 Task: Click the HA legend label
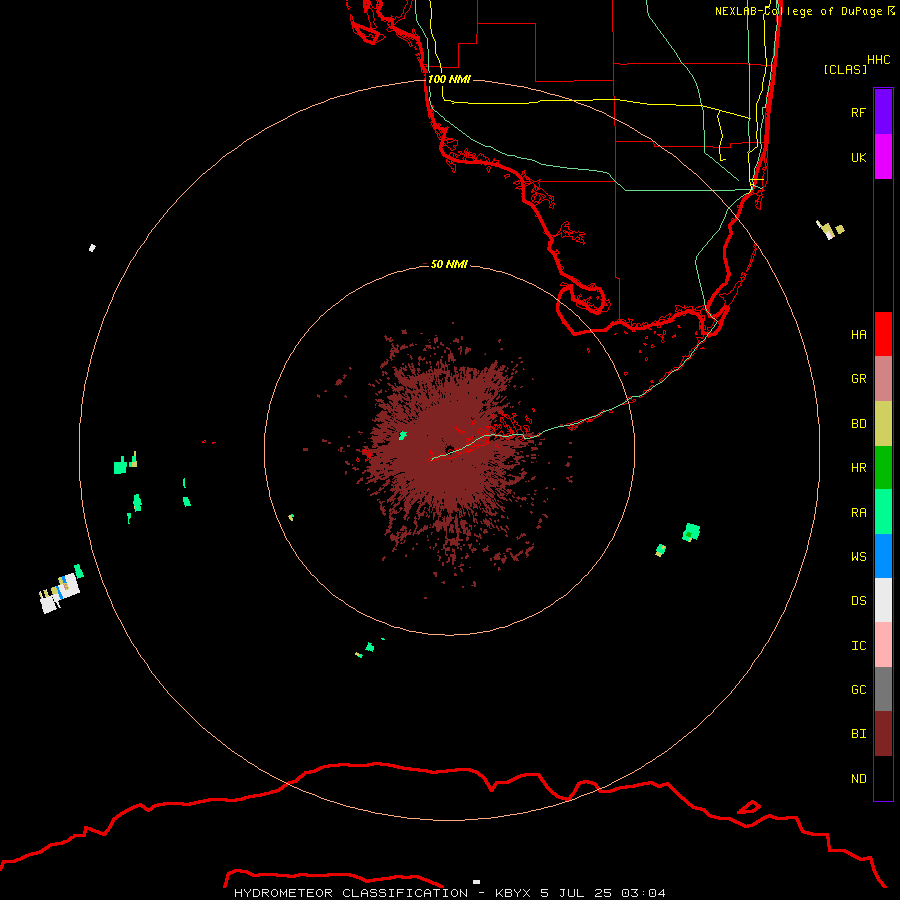(x=858, y=335)
